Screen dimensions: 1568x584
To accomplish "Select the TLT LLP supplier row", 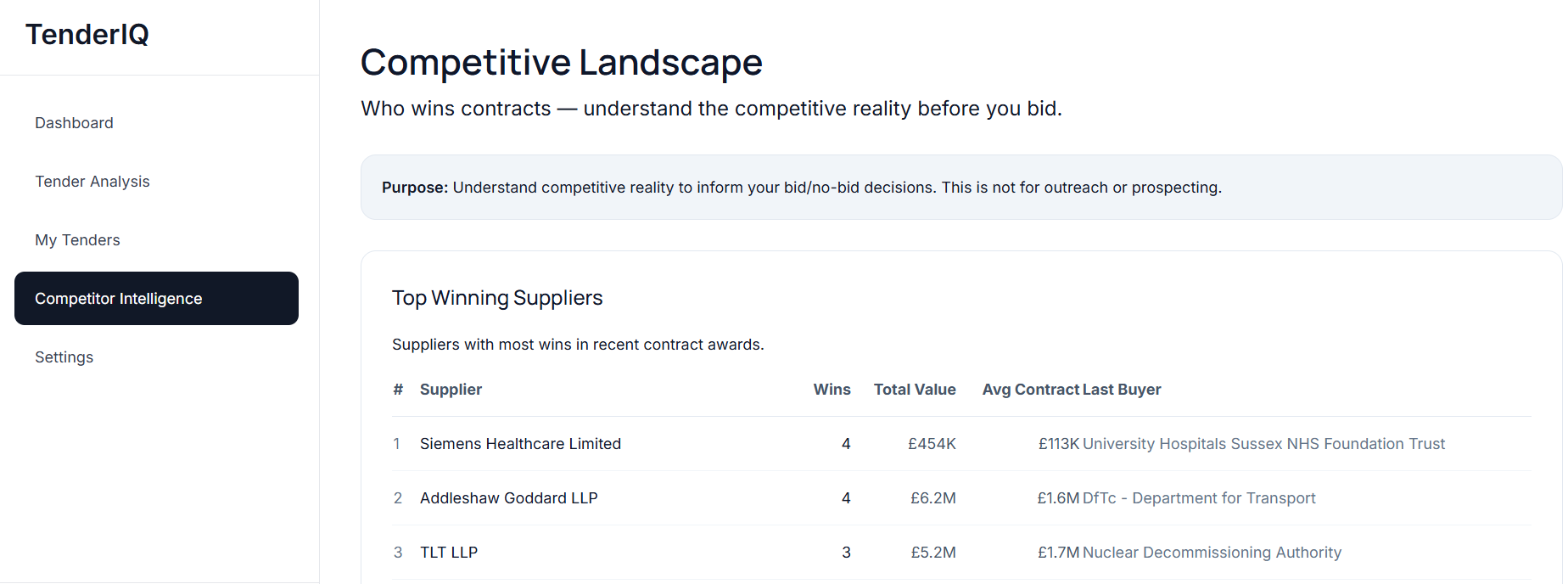I will tap(449, 553).
